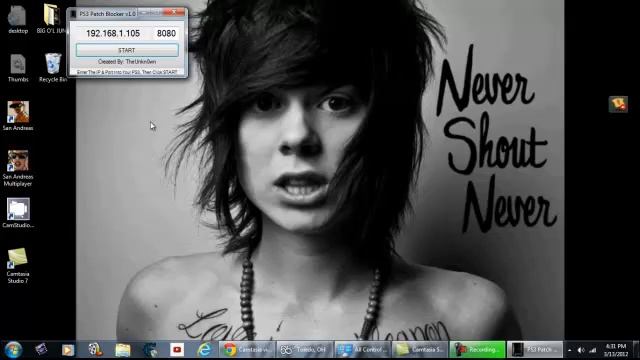The height and width of the screenshot is (360, 640).
Task: Focus the IP address field showing 192.168.1.105
Action: 113,33
